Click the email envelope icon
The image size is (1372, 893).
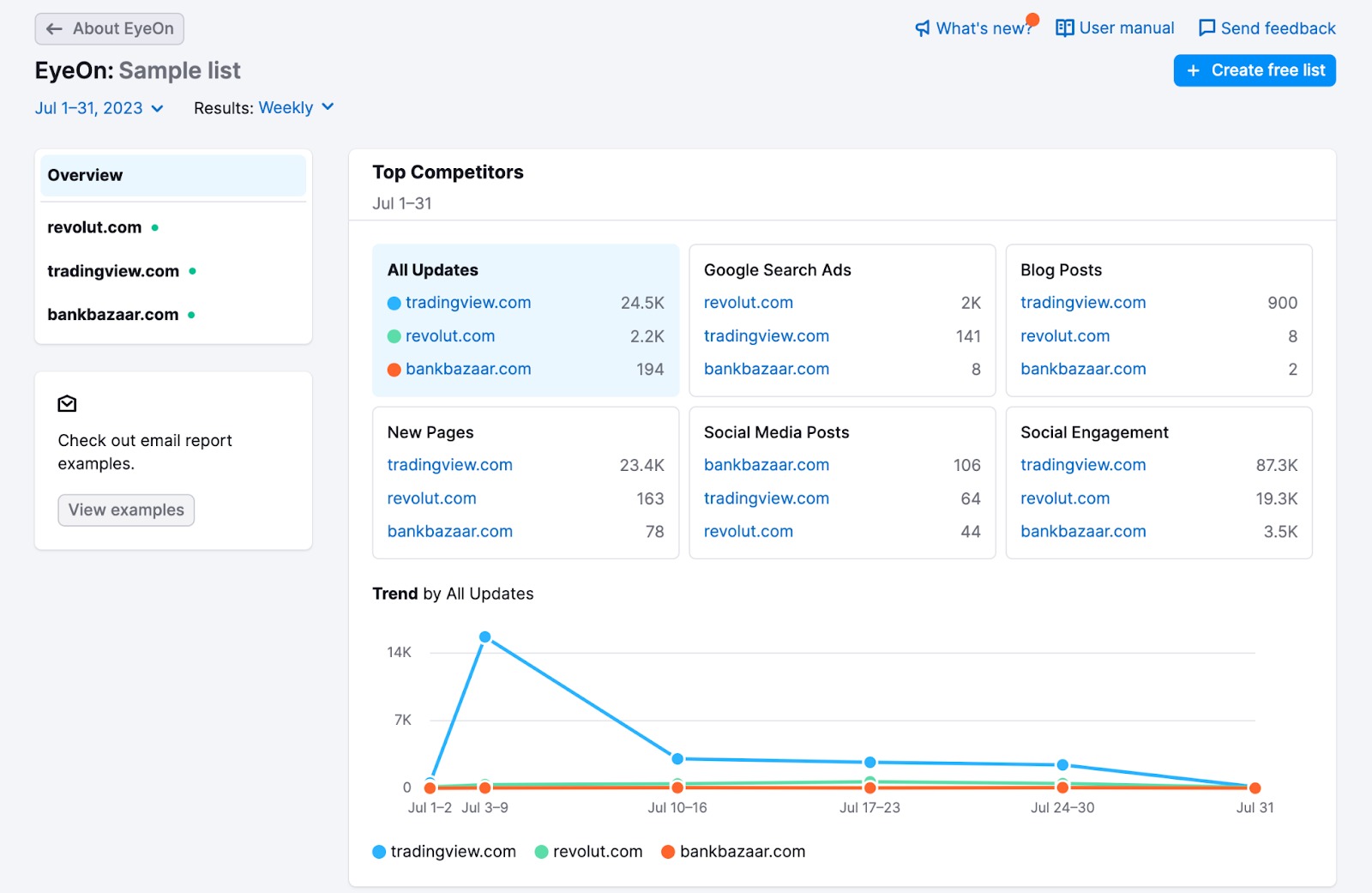pos(67,404)
